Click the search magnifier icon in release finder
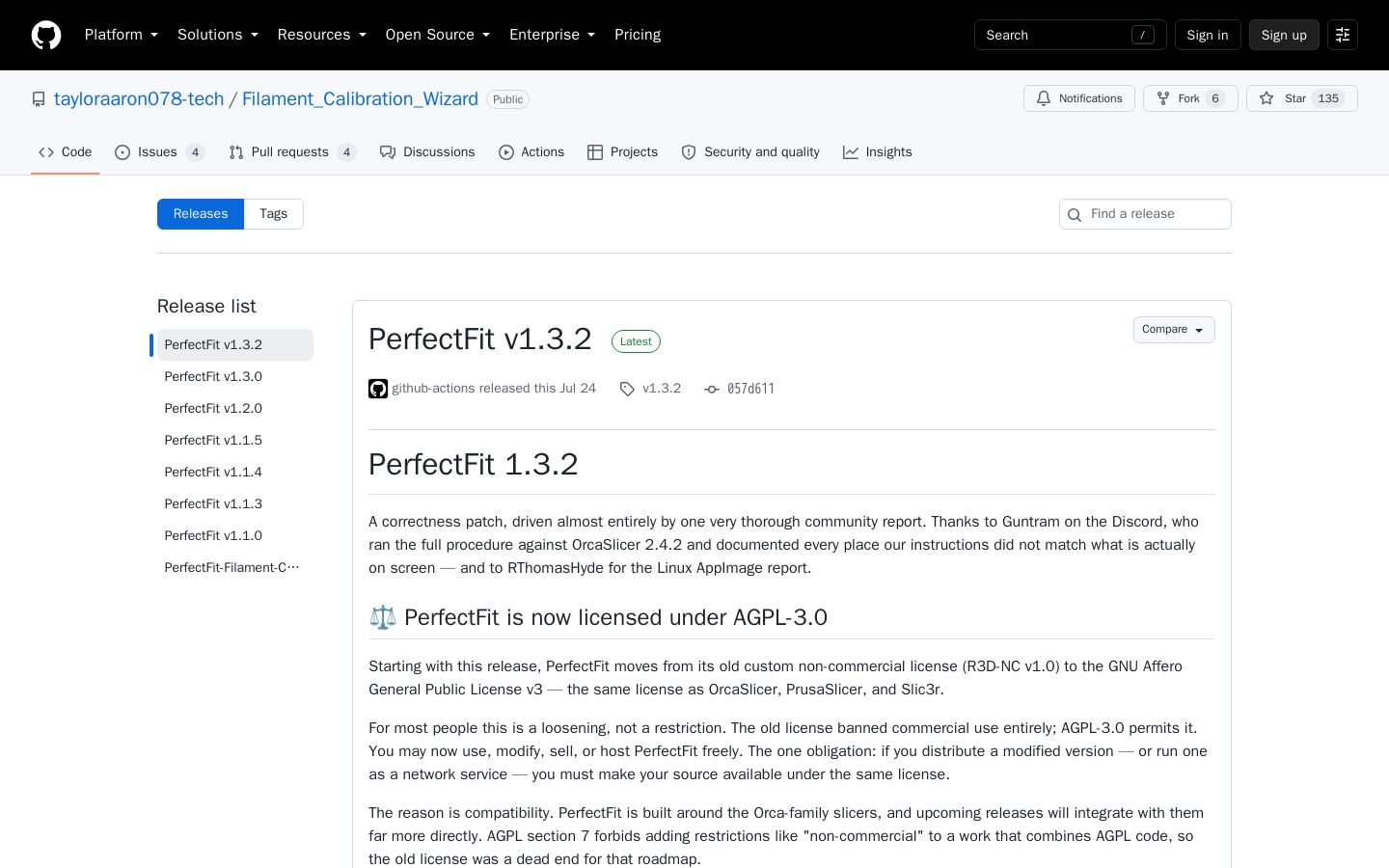Screen dimensions: 1389x868 1075,214
